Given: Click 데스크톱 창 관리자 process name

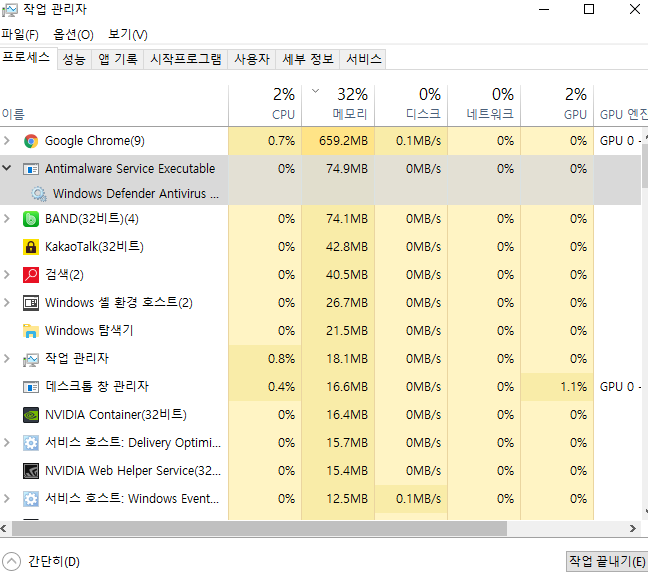Looking at the screenshot, I should pyautogui.click(x=97, y=386).
